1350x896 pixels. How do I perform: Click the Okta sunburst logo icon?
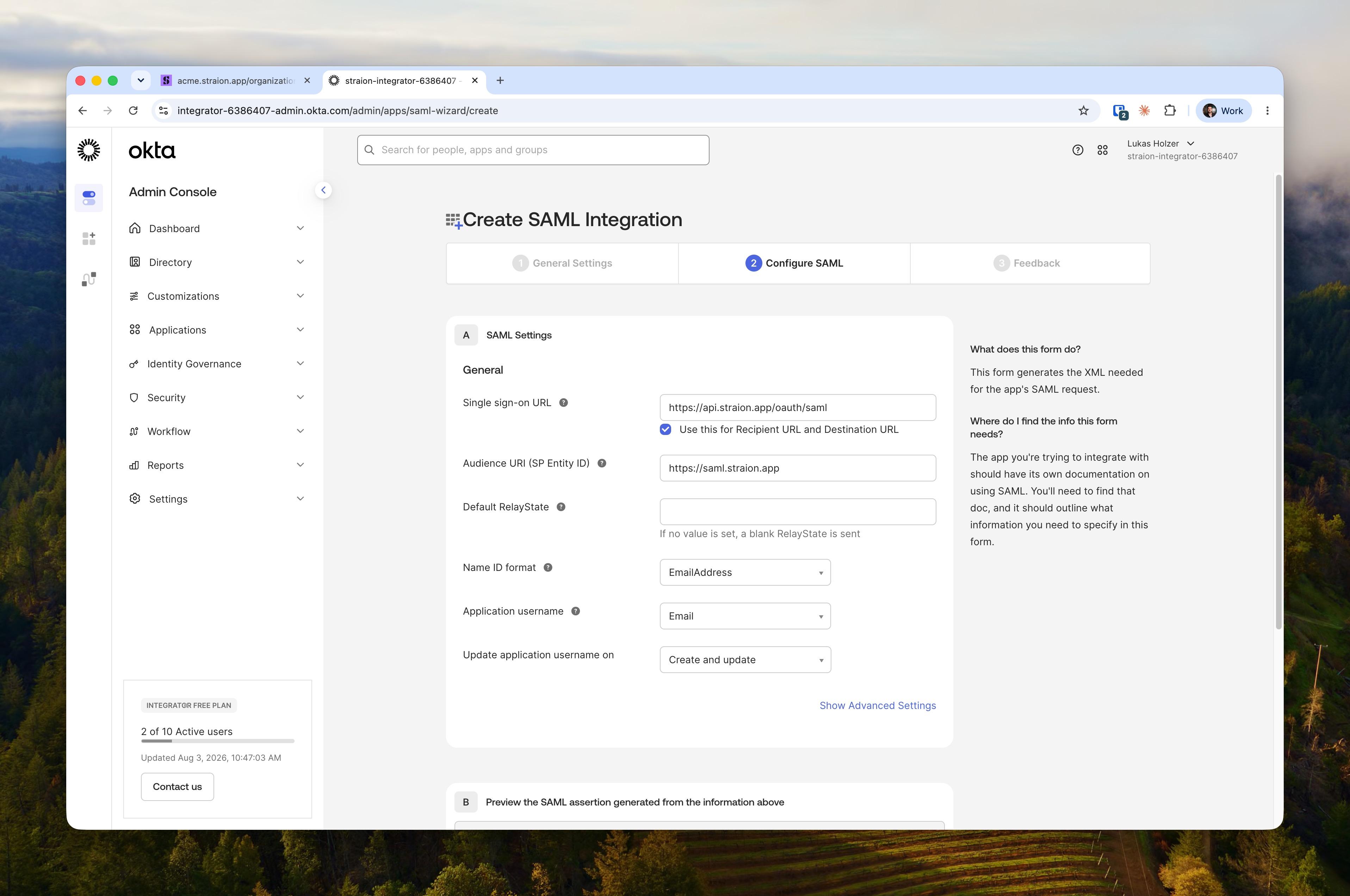(x=88, y=150)
